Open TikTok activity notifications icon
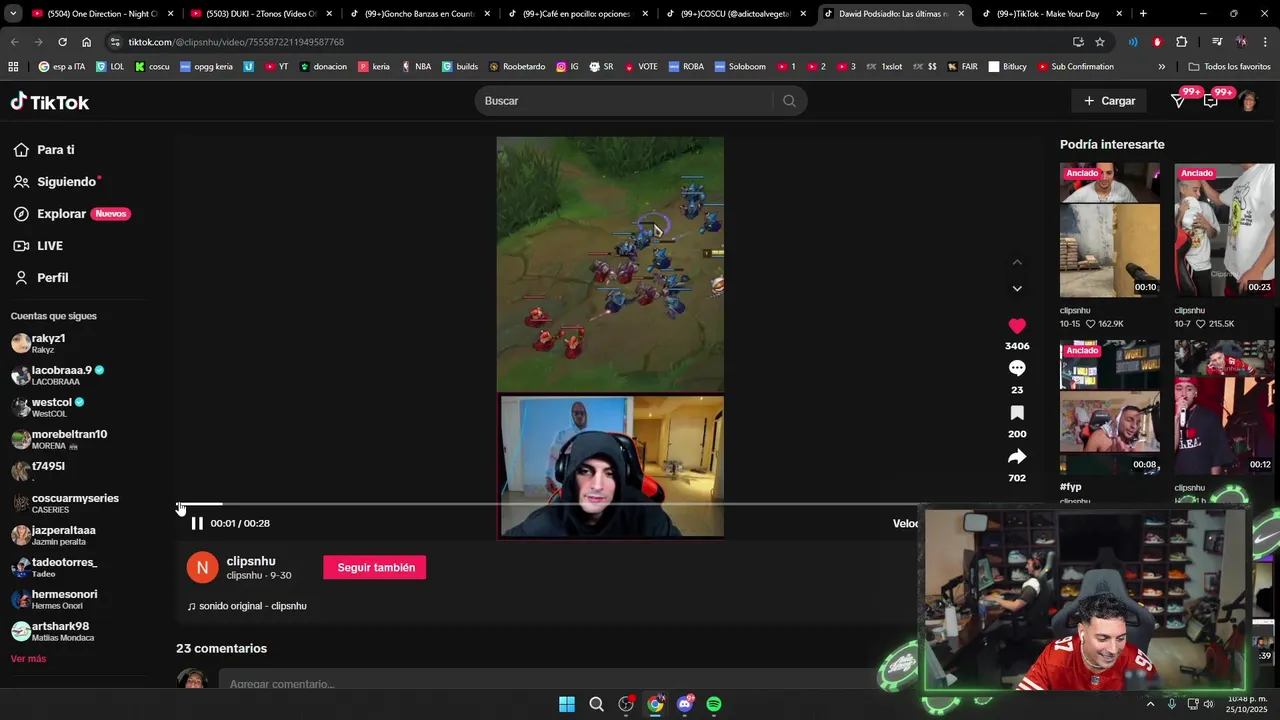Screen dimensions: 1280x720 1211,101
